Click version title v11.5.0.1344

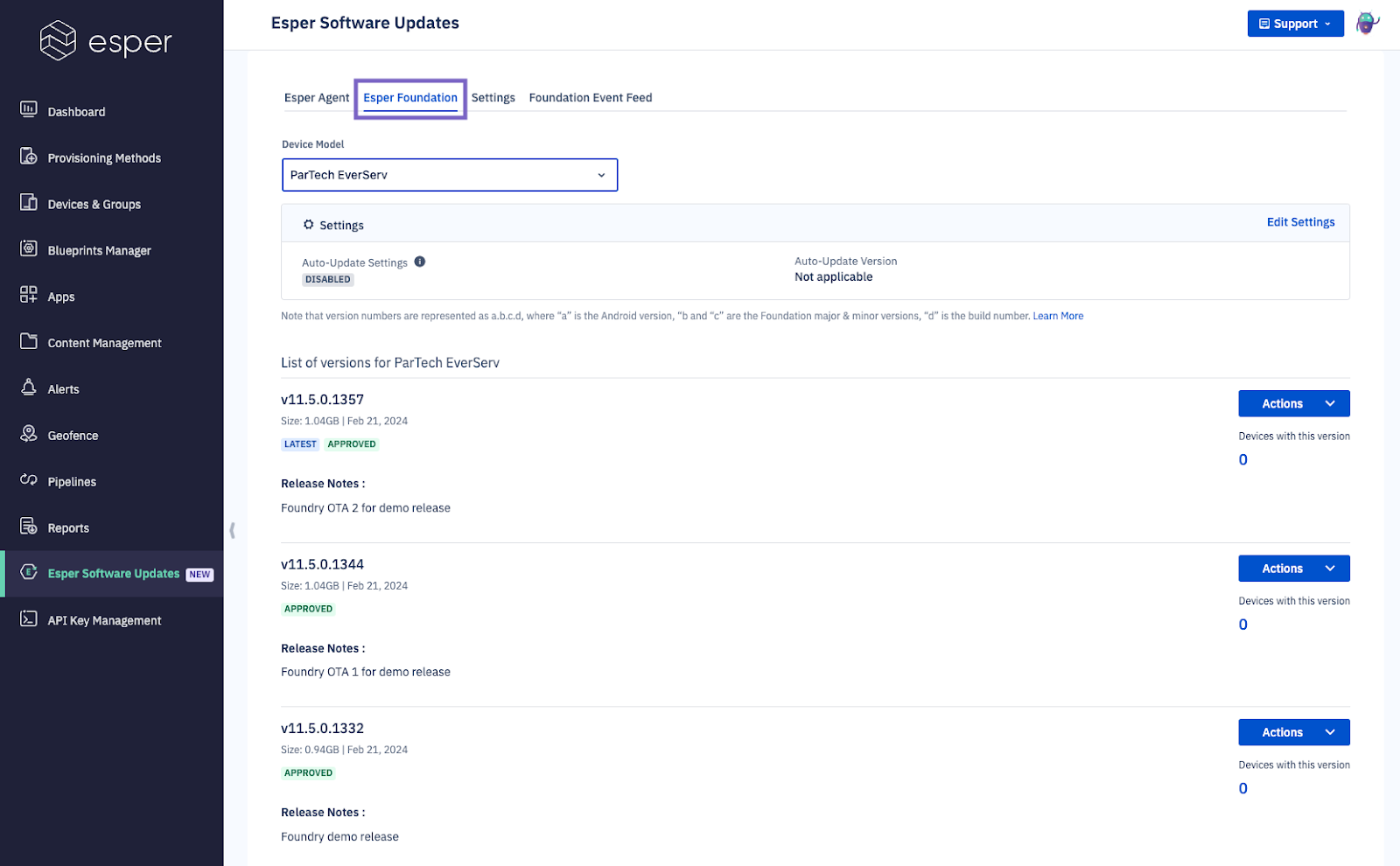322,564
